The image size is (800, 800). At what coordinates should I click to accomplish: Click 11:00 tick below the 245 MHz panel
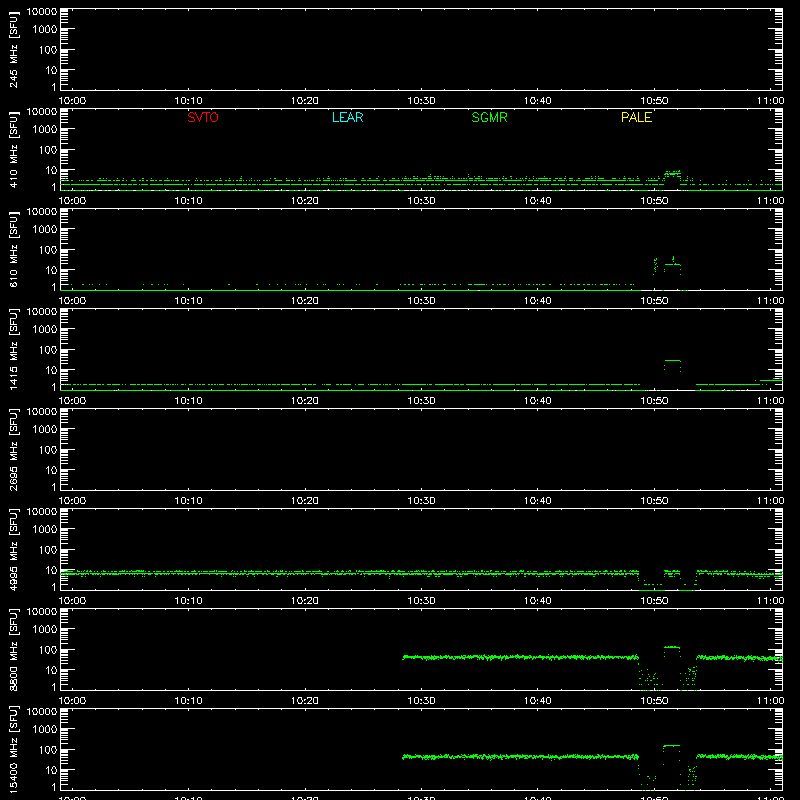coord(770,101)
